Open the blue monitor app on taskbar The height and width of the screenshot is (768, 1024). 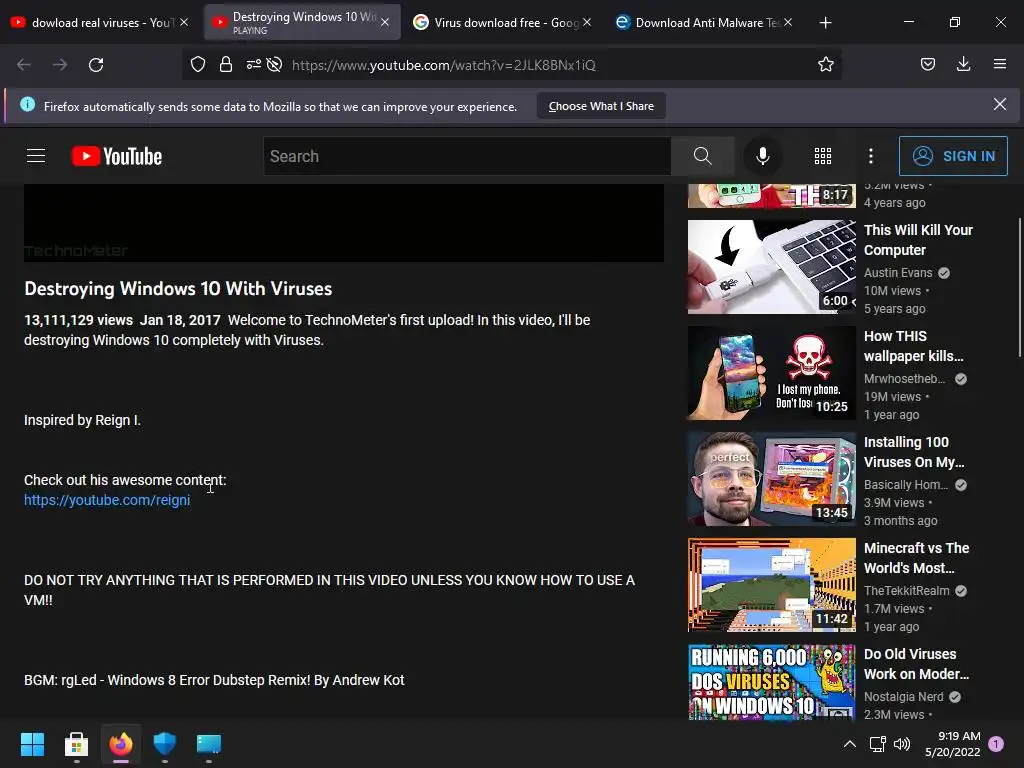click(x=209, y=744)
